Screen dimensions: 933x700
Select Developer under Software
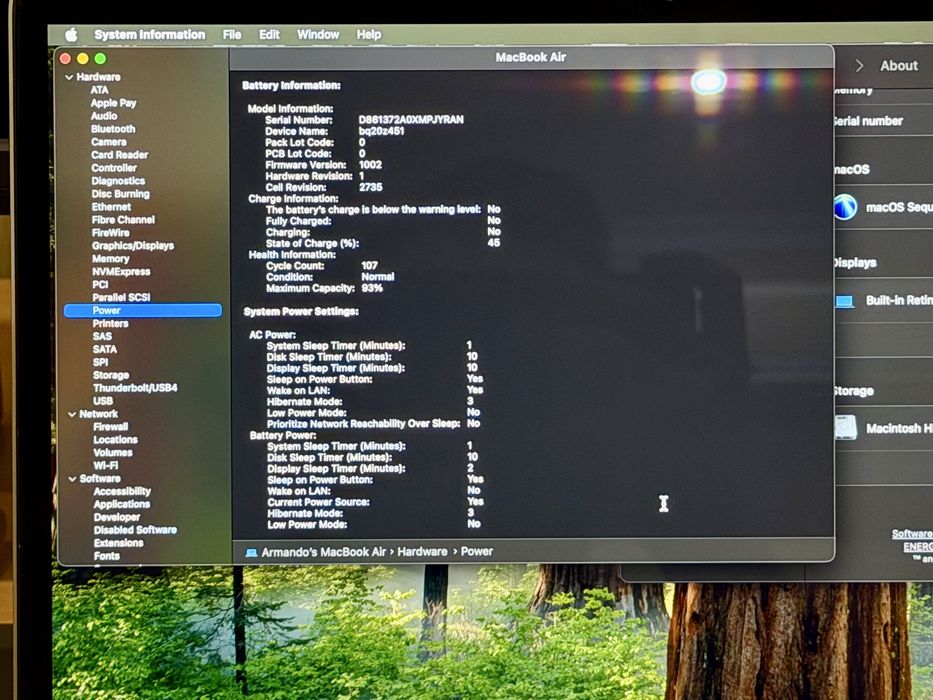(117, 518)
